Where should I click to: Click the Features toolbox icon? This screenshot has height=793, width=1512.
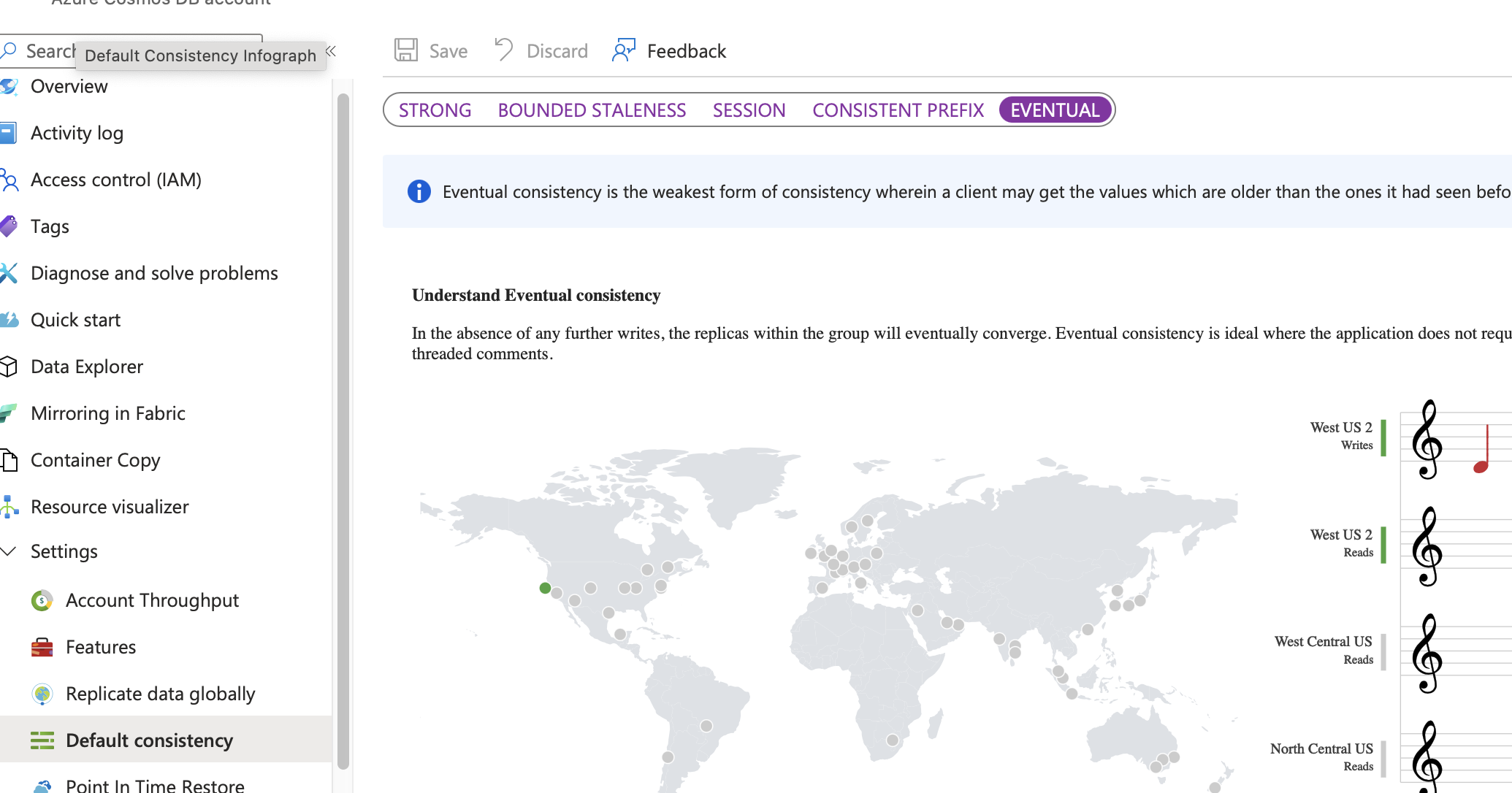42,647
